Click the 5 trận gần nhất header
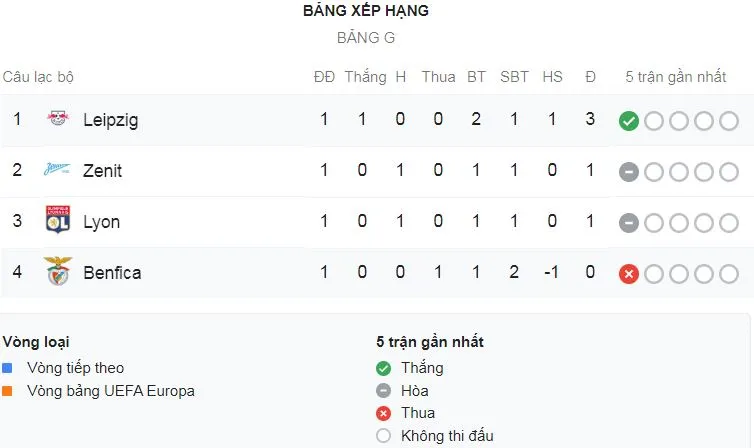This screenshot has width=754, height=448. 675,77
